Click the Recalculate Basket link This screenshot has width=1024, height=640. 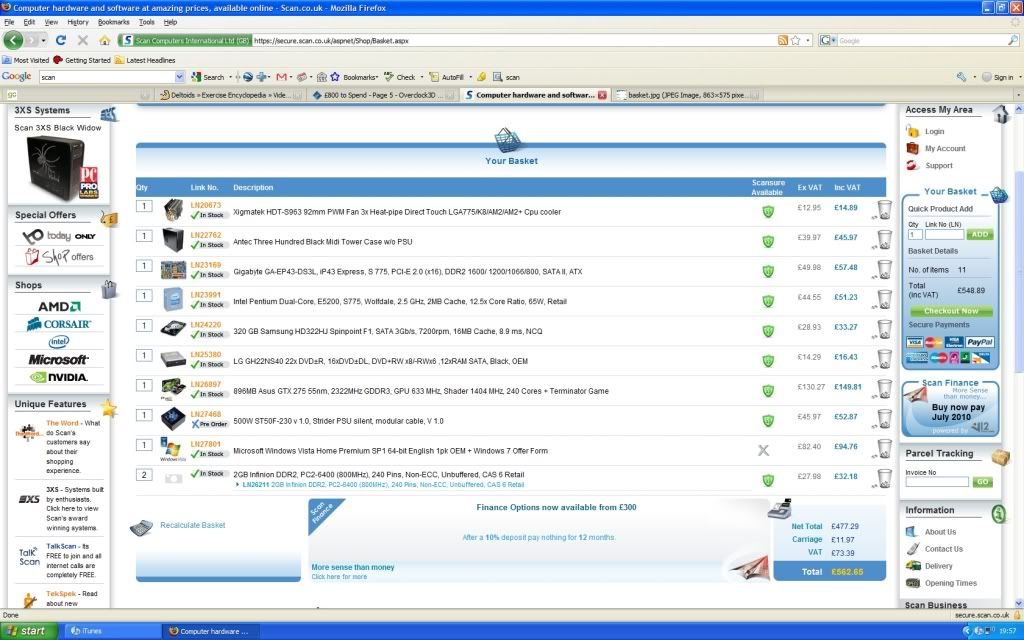click(193, 525)
